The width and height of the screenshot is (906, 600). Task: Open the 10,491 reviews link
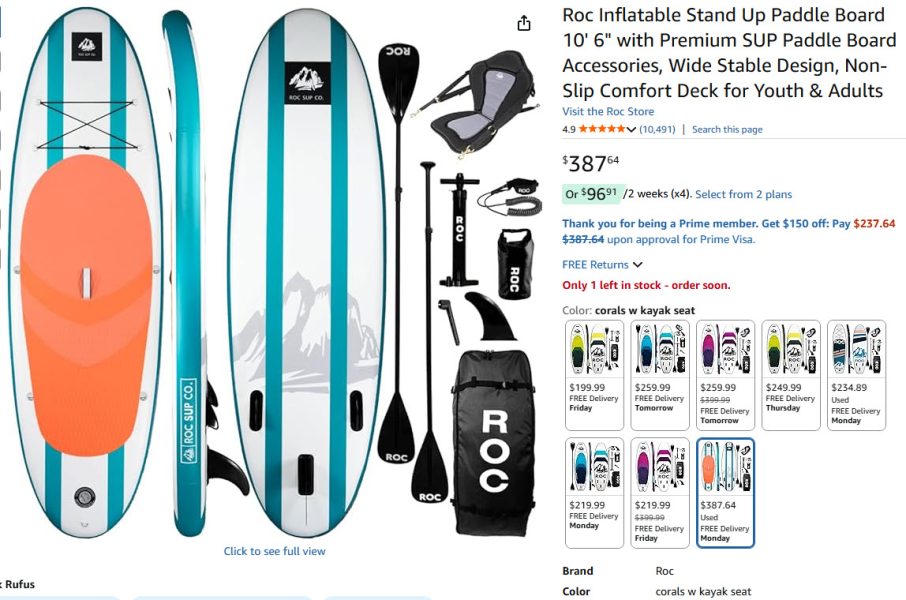click(x=657, y=129)
